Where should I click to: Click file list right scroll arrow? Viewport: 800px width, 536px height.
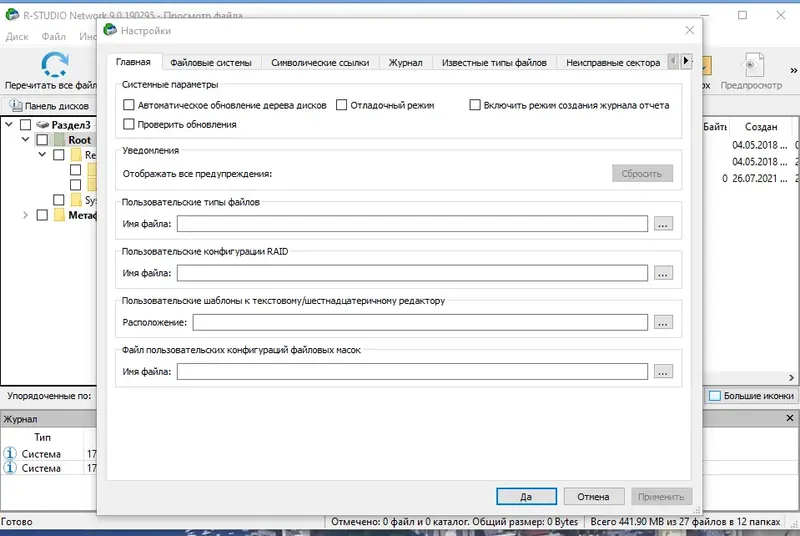point(791,378)
